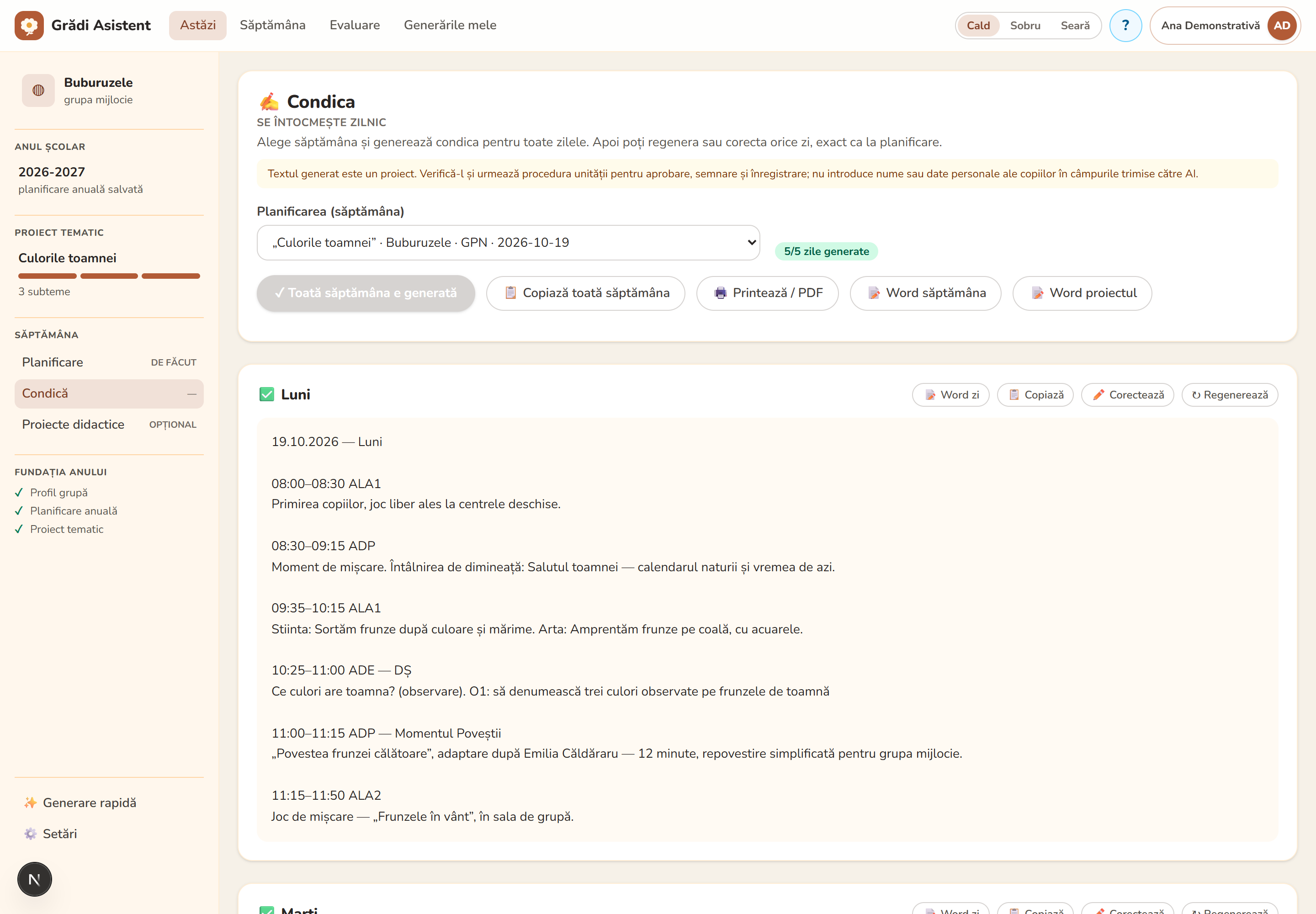Click Copiază toată săptămâna button
Image resolution: width=1316 pixels, height=914 pixels.
pos(585,293)
